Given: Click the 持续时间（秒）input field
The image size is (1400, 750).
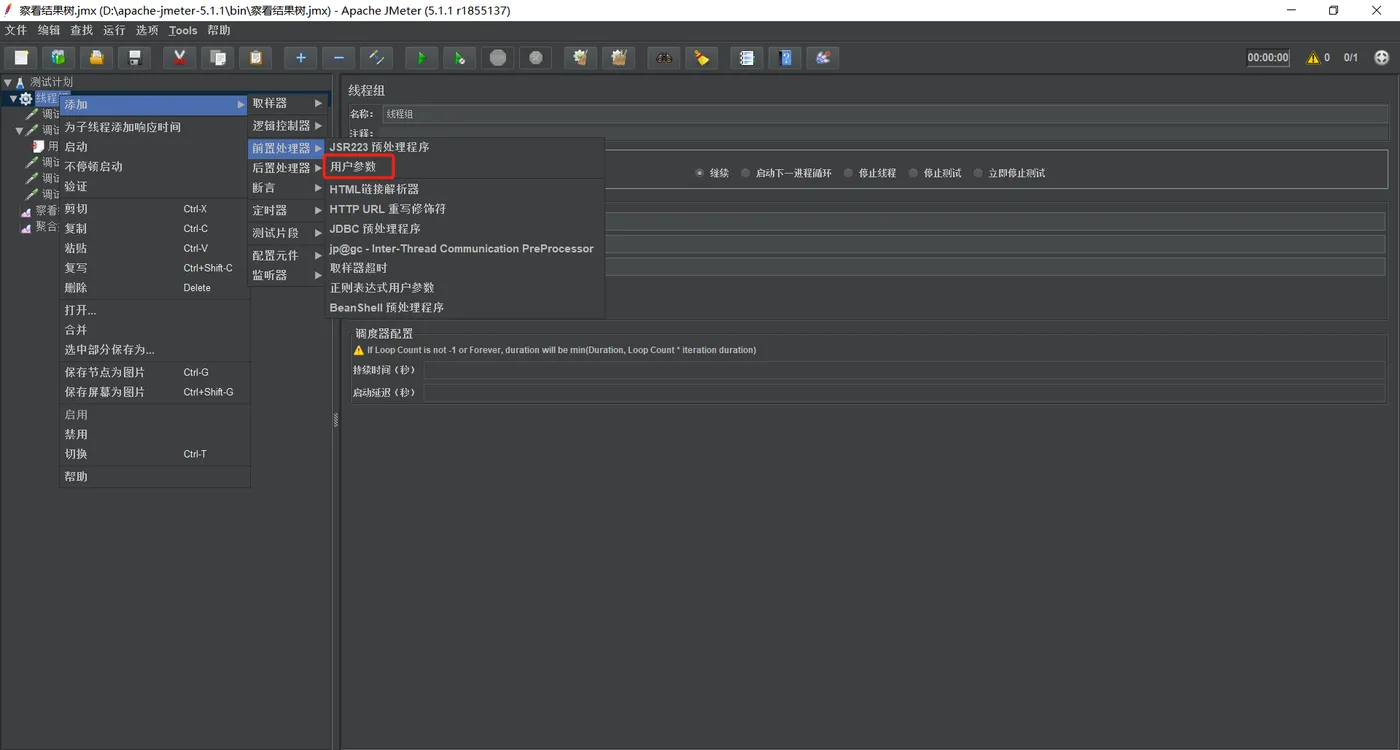Looking at the screenshot, I should click(904, 370).
